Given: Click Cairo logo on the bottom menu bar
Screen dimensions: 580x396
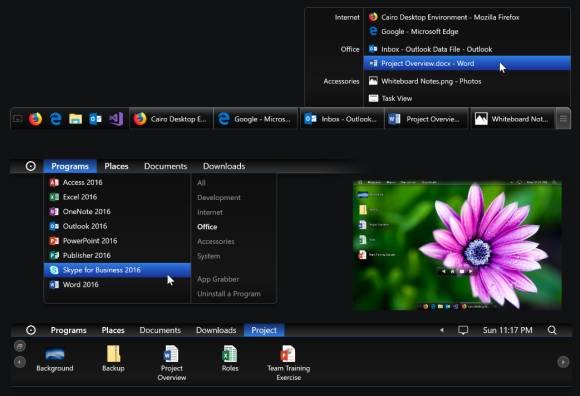Looking at the screenshot, I should pos(31,330).
